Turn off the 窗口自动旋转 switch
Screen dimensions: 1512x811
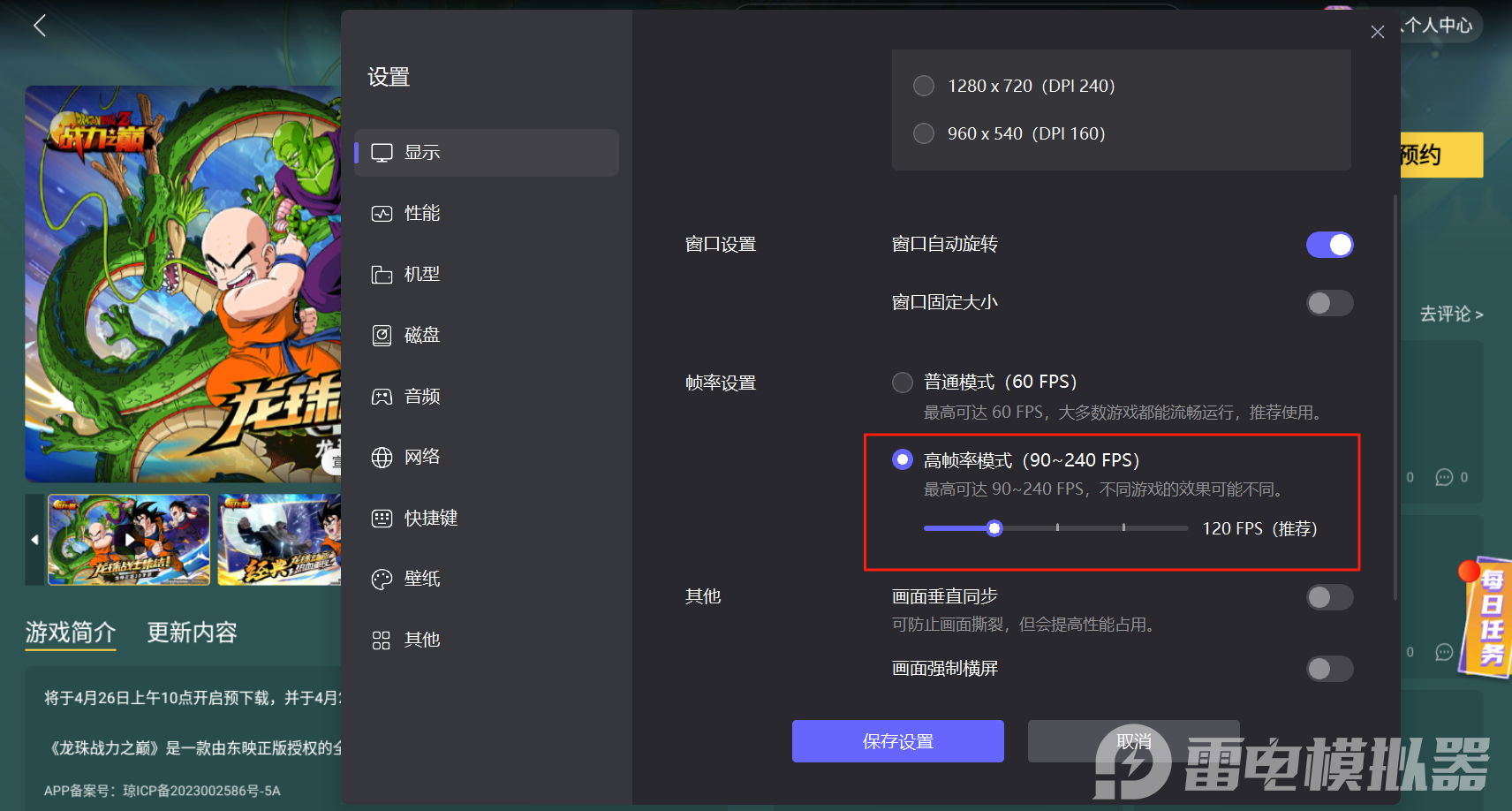(x=1330, y=245)
